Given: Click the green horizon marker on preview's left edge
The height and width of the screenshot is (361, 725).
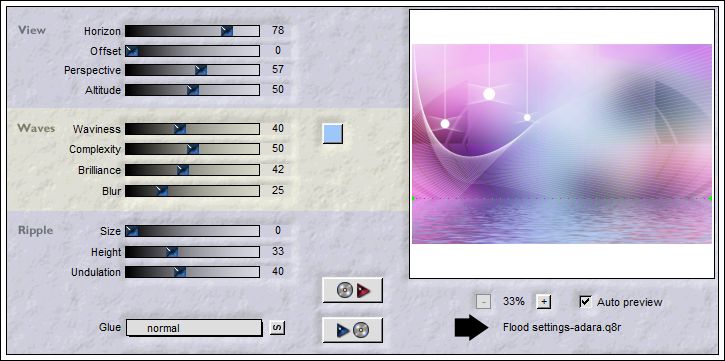Looking at the screenshot, I should 412,198.
